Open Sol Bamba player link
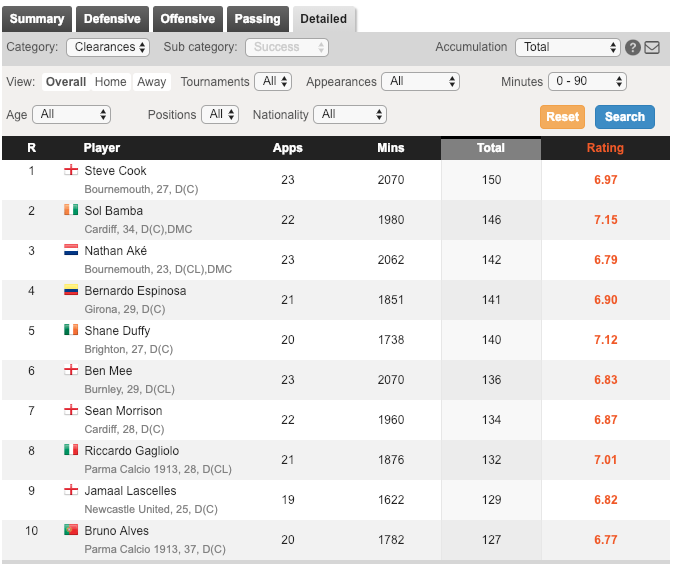The height and width of the screenshot is (564, 673). coord(113,211)
